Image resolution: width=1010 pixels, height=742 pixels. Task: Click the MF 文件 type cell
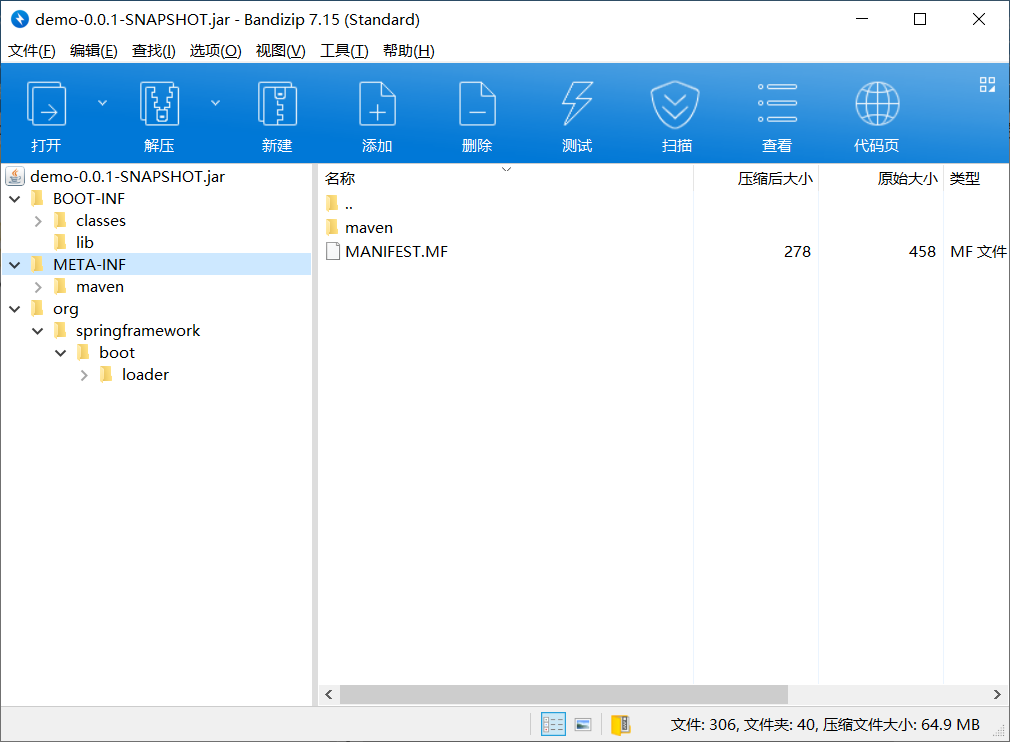(x=978, y=251)
